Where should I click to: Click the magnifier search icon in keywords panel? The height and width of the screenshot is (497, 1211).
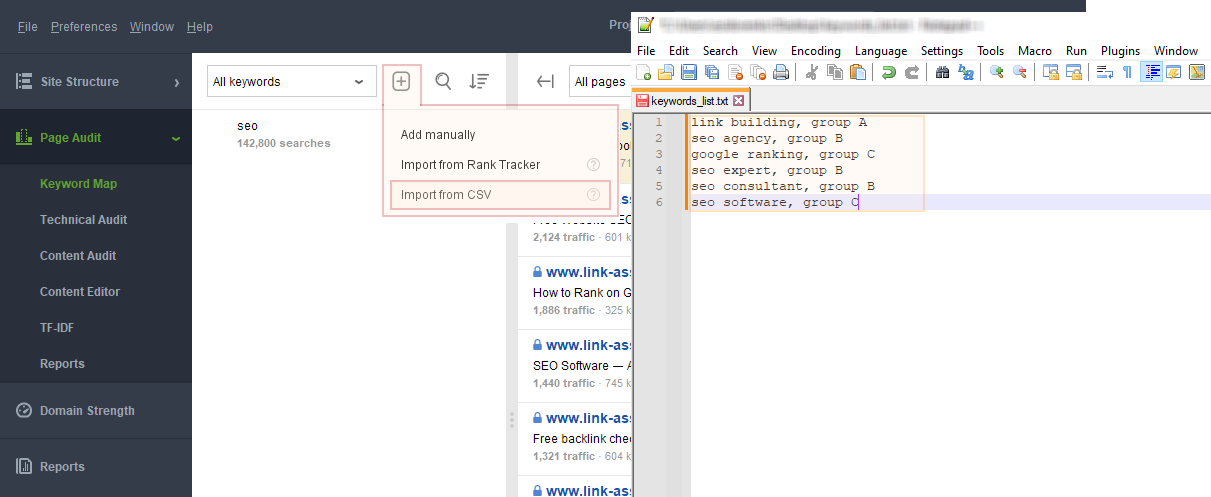(443, 81)
